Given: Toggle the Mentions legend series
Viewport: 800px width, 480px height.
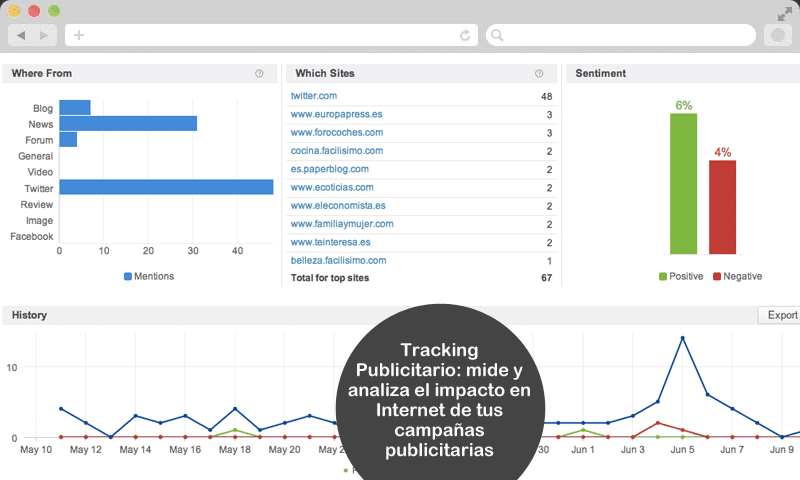Looking at the screenshot, I should coord(148,276).
